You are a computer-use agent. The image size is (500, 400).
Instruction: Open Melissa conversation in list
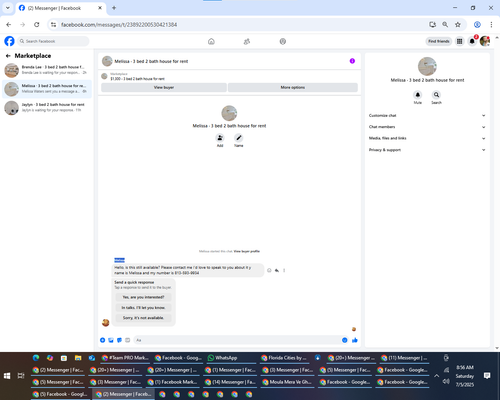coord(47,89)
